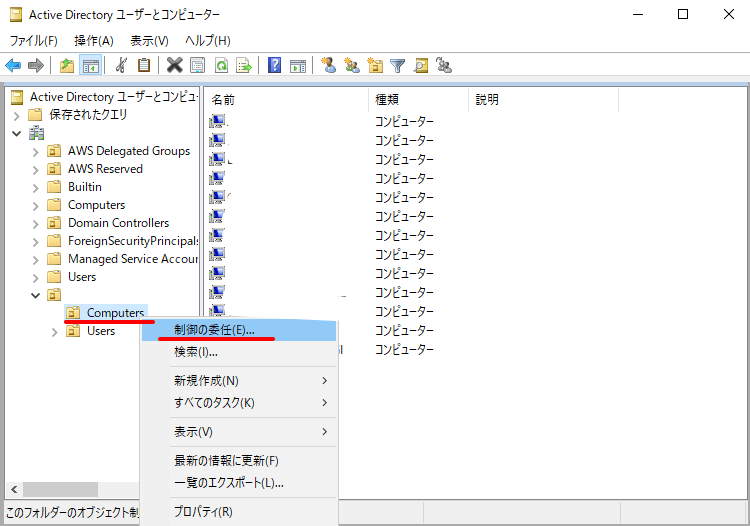Viewport: 750px width, 526px height.
Task: Open filter options funnel icon
Action: [x=397, y=65]
